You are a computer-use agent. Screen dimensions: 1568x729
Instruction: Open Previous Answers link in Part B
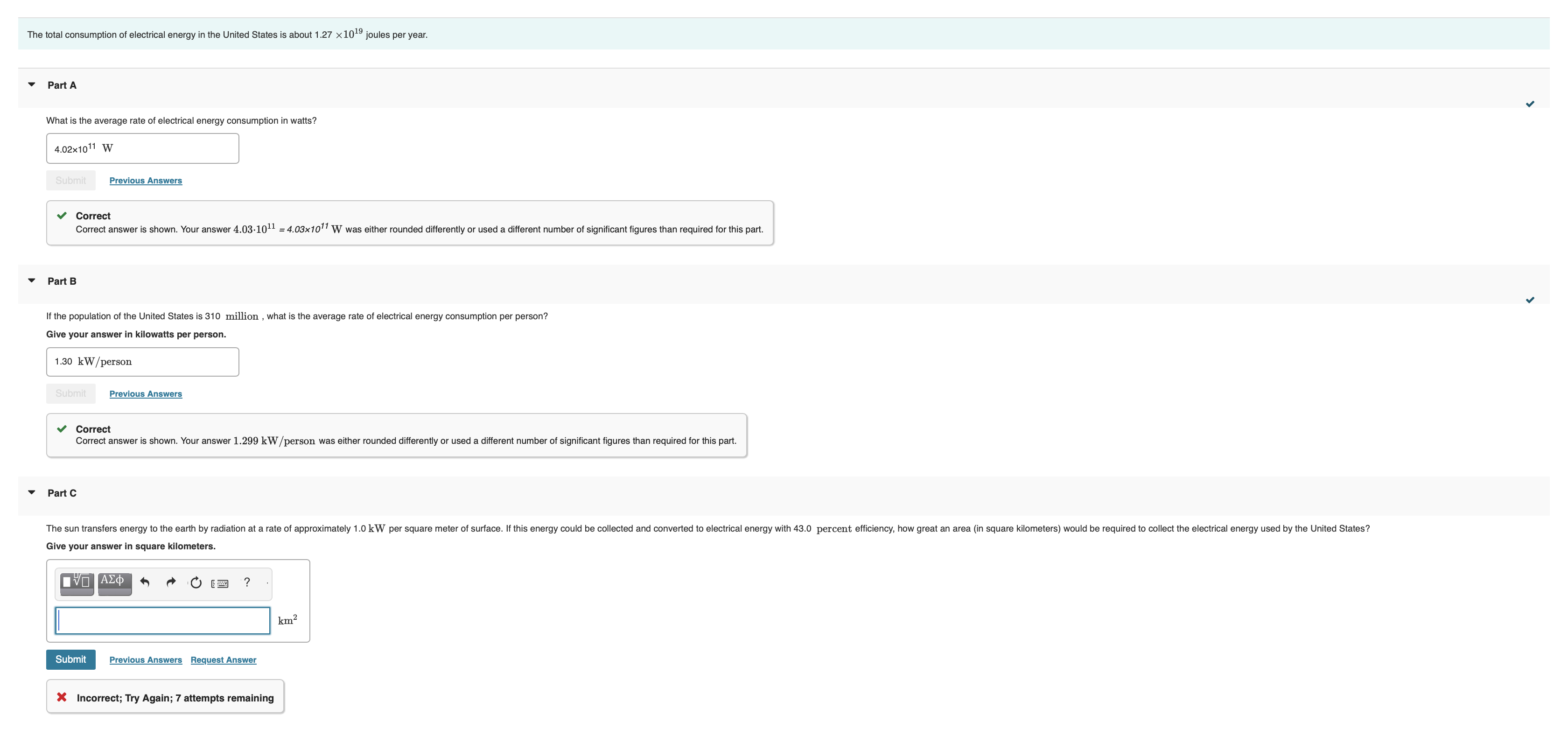coord(146,394)
